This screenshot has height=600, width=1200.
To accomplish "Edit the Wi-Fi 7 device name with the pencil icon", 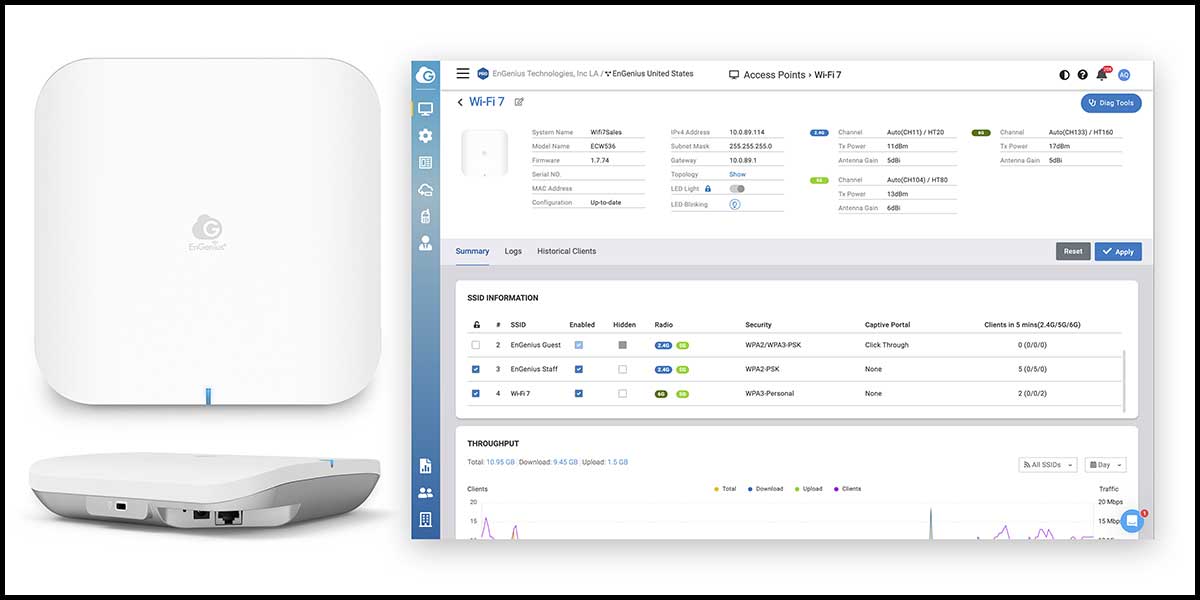I will pyautogui.click(x=519, y=102).
